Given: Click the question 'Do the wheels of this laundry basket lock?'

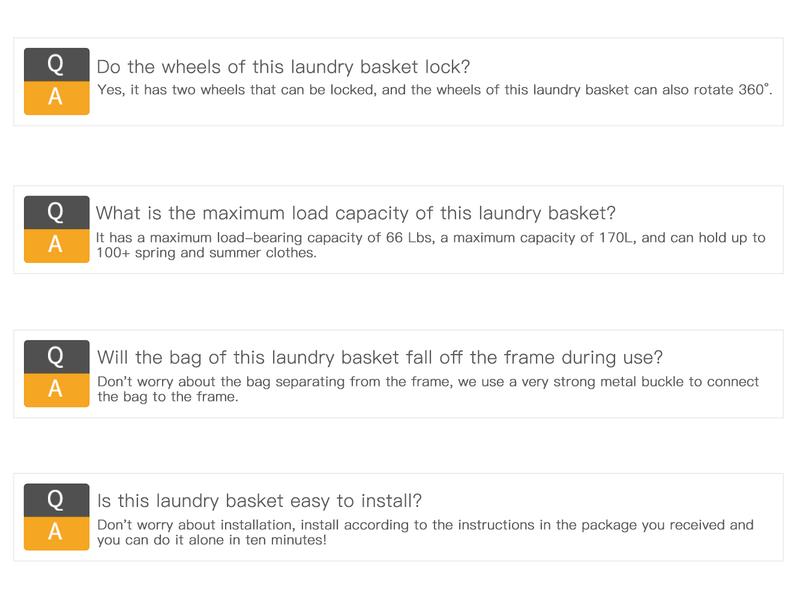Looking at the screenshot, I should point(283,67).
